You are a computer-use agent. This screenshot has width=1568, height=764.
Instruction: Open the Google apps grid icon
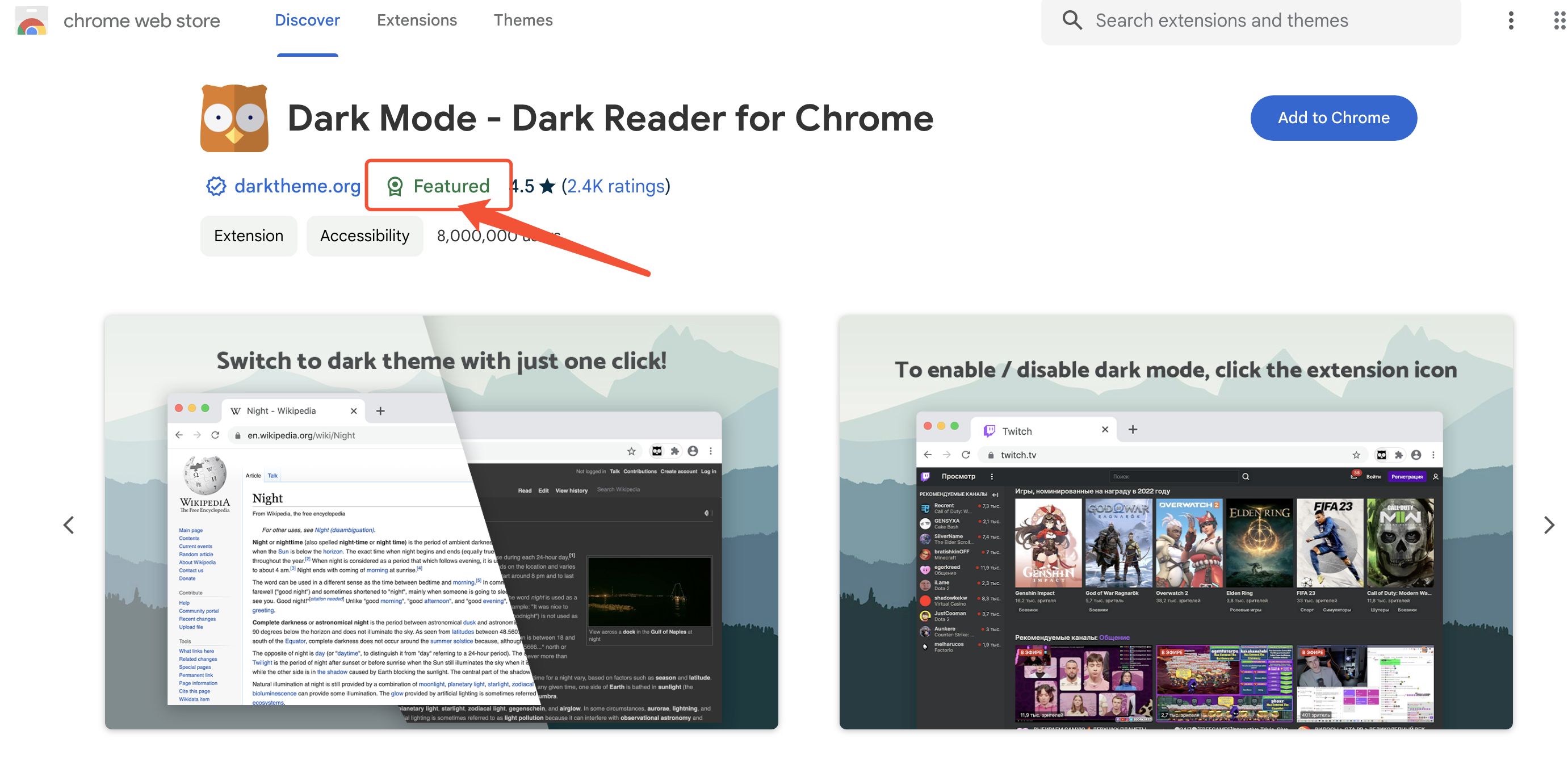coord(1559,20)
